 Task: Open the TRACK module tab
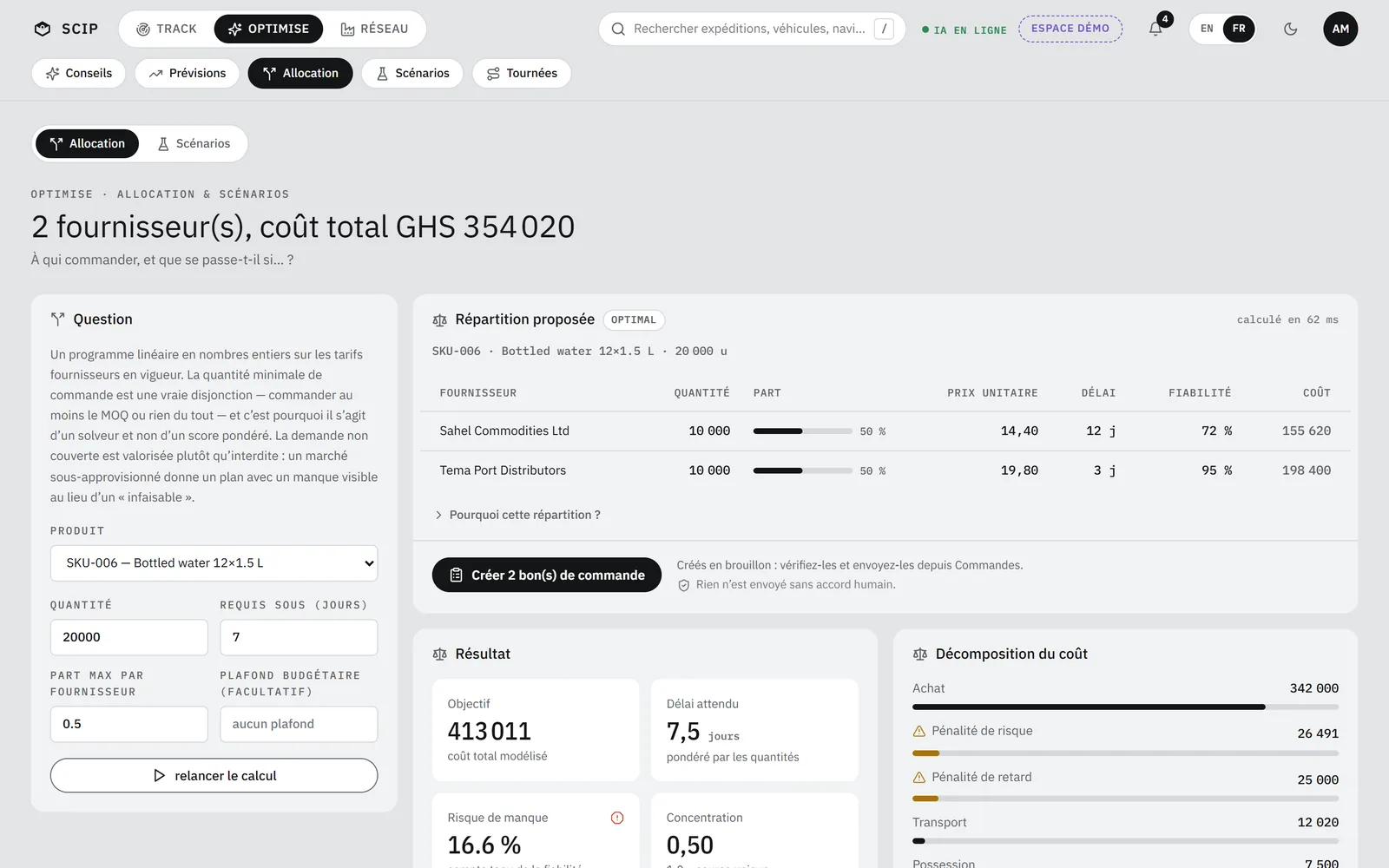pos(167,29)
